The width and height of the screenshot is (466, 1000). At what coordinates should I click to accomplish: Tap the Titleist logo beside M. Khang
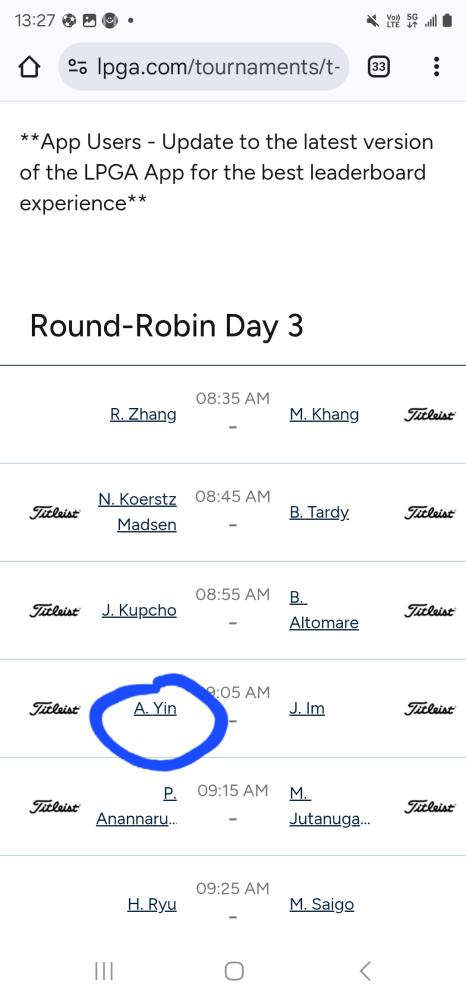click(x=430, y=415)
